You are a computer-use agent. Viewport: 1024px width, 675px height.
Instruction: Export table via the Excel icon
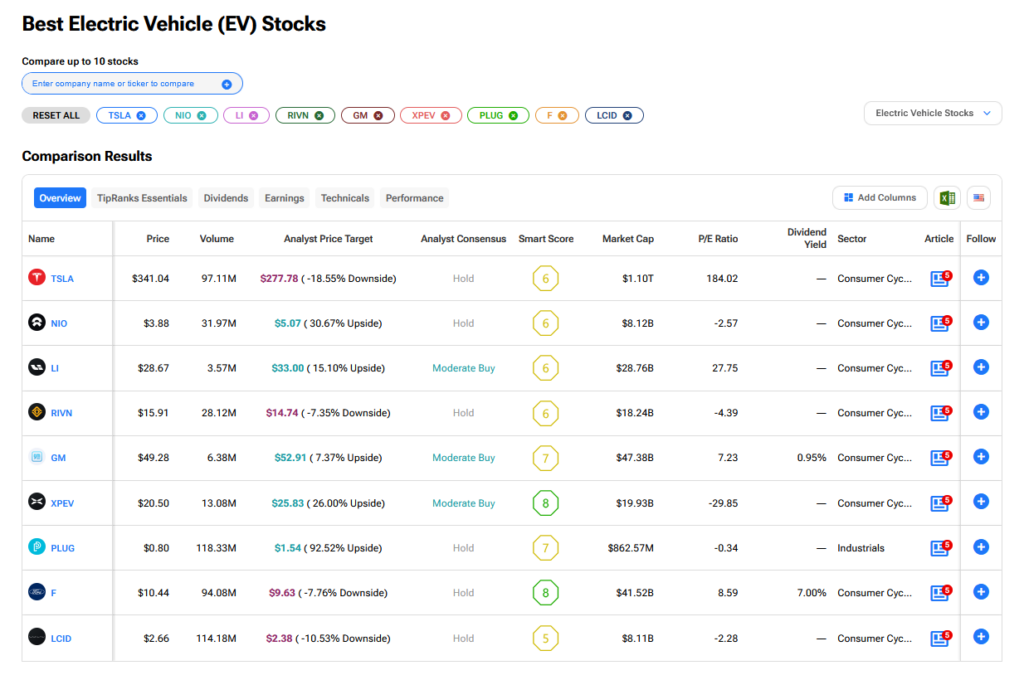(948, 198)
